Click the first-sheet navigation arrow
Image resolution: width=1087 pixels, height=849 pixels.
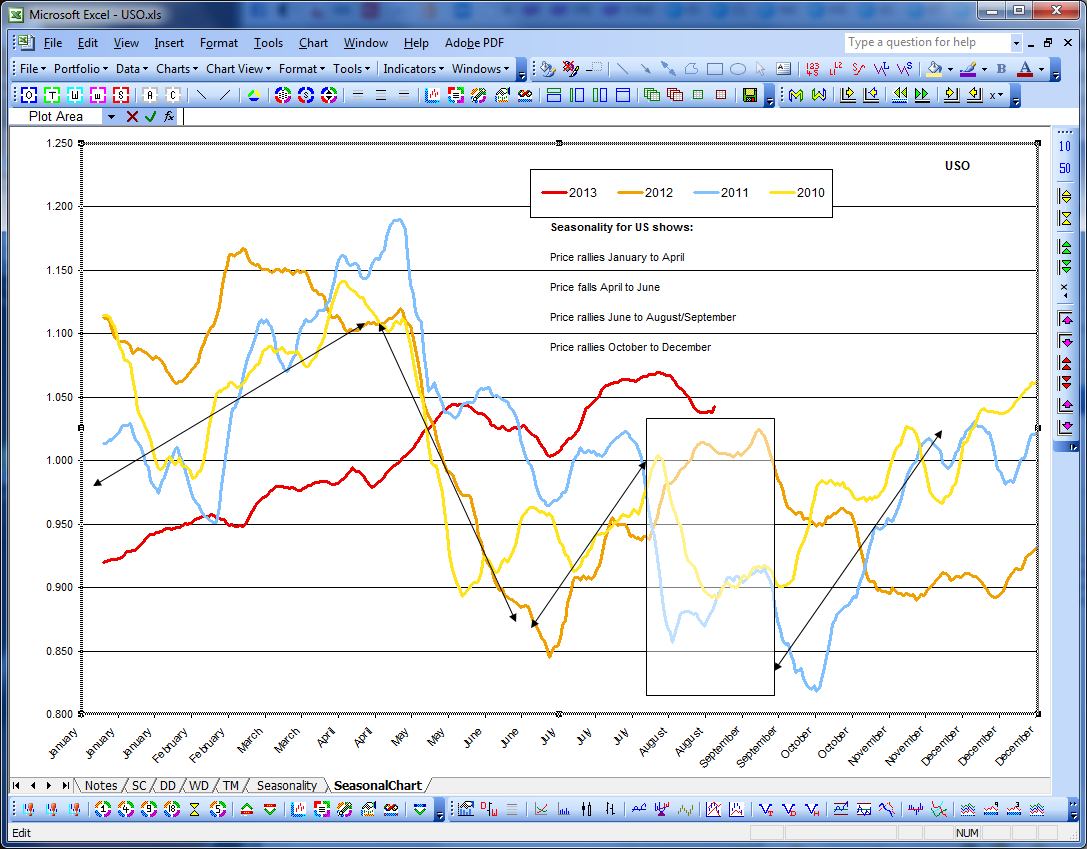tap(17, 785)
